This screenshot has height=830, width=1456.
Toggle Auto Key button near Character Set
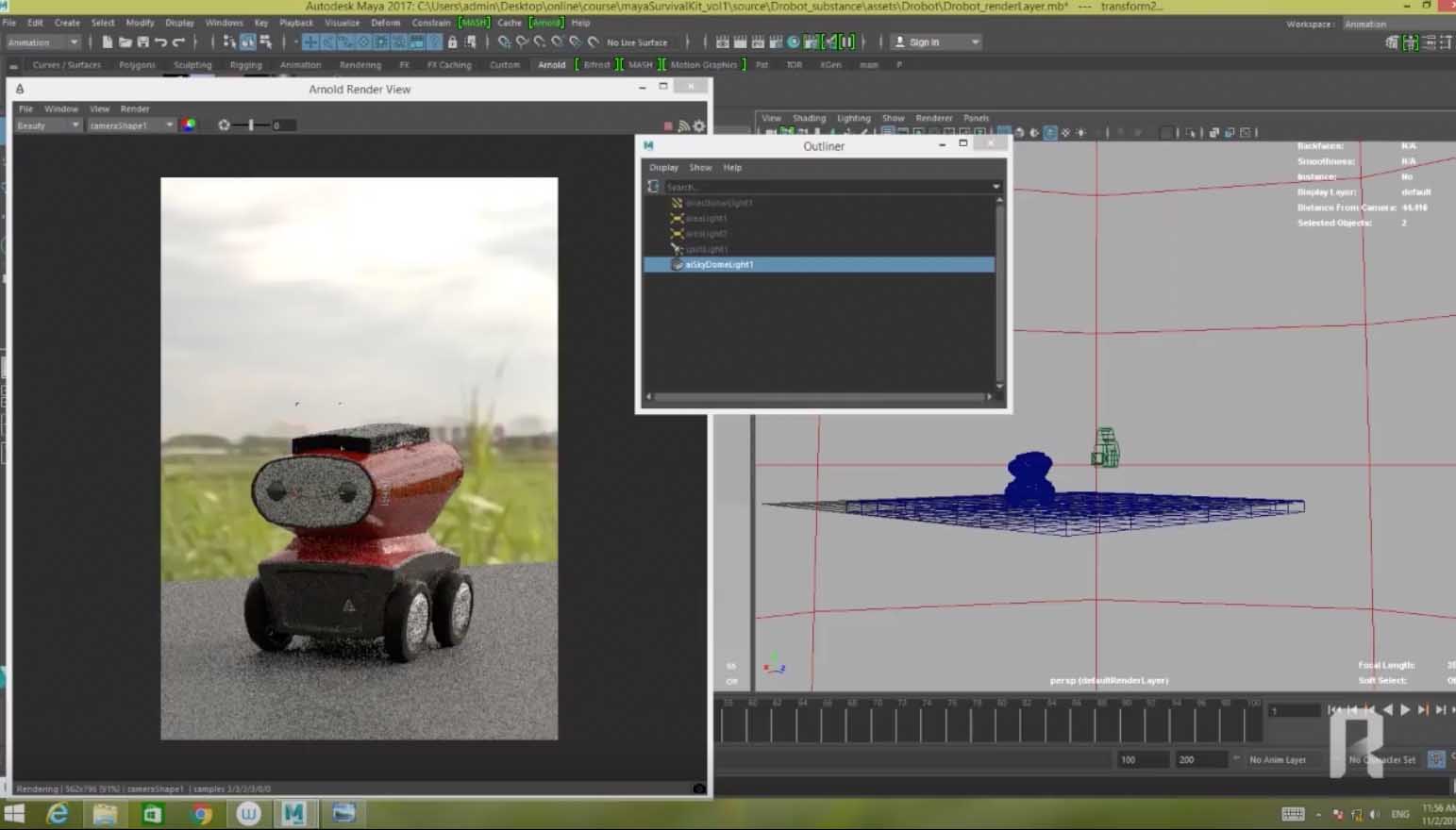(x=1436, y=759)
